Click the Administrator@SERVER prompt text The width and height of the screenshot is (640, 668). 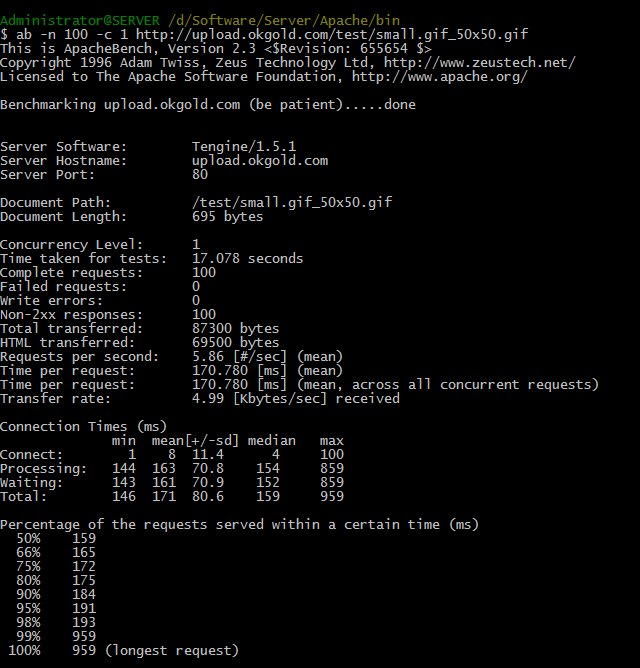[x=80, y=20]
